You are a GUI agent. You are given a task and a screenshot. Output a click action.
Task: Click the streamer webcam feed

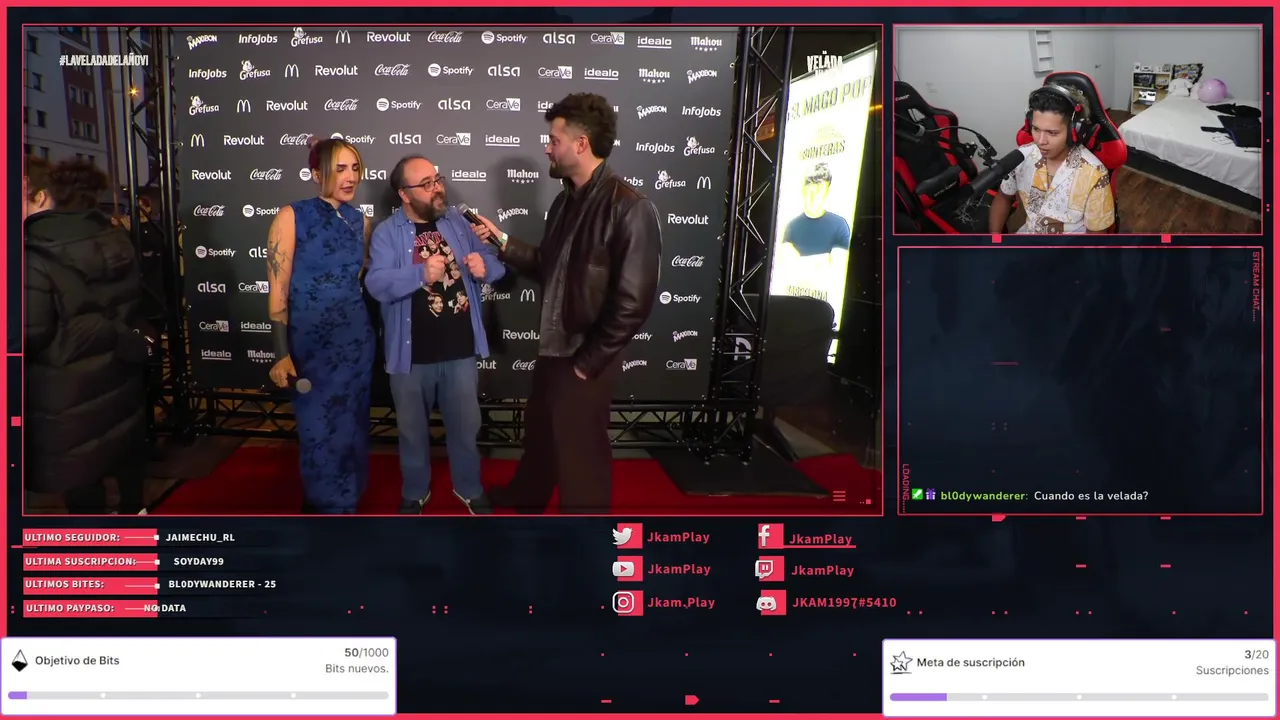click(x=1078, y=130)
